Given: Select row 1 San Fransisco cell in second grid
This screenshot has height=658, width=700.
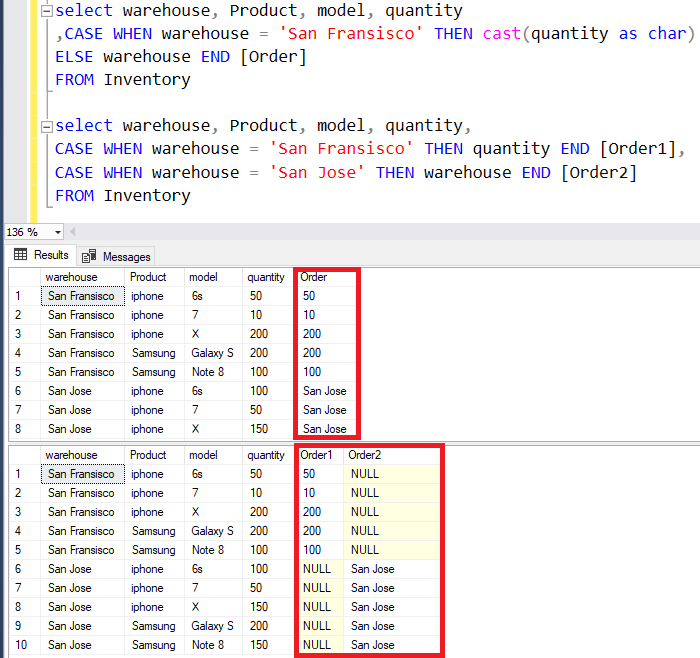Looking at the screenshot, I should [x=82, y=474].
